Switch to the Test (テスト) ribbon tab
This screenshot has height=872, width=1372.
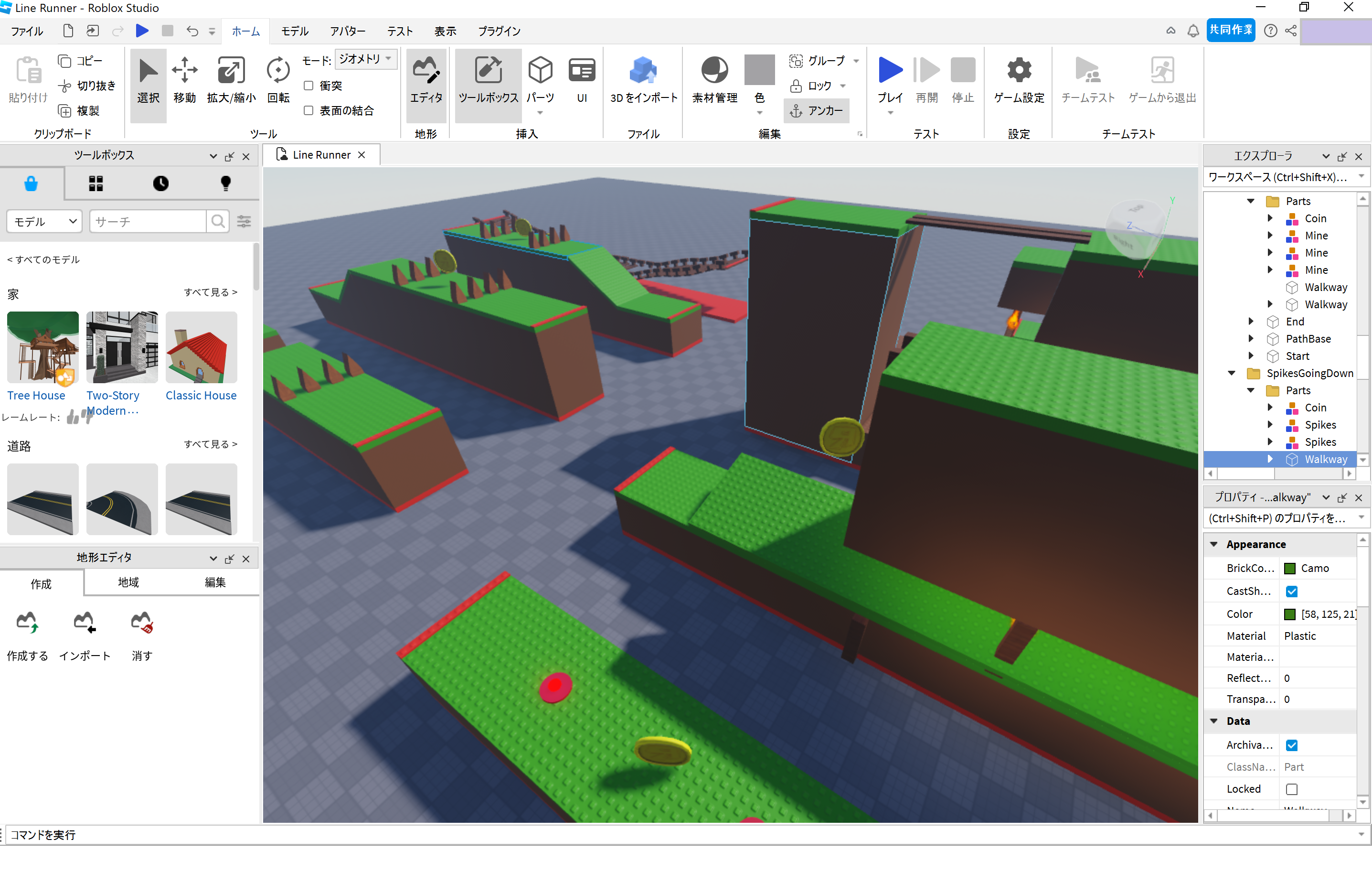399,32
